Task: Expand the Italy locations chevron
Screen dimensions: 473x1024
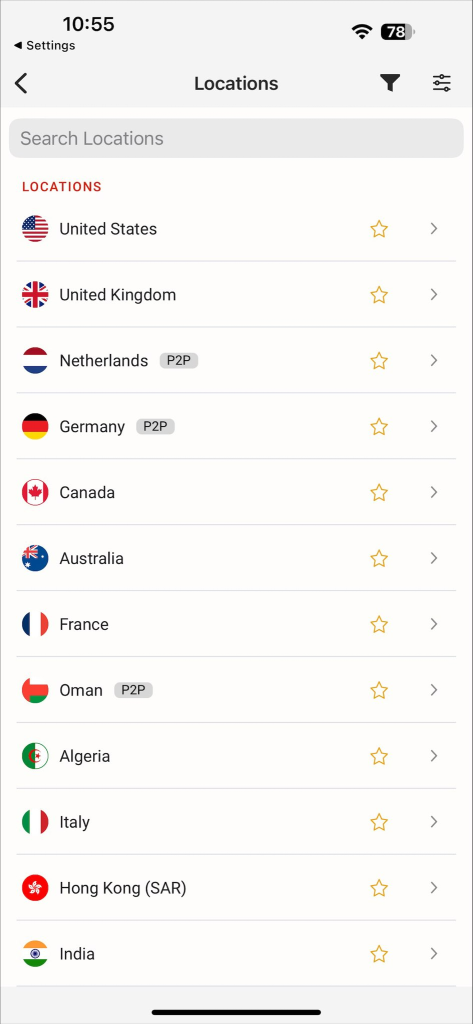Action: [x=434, y=822]
